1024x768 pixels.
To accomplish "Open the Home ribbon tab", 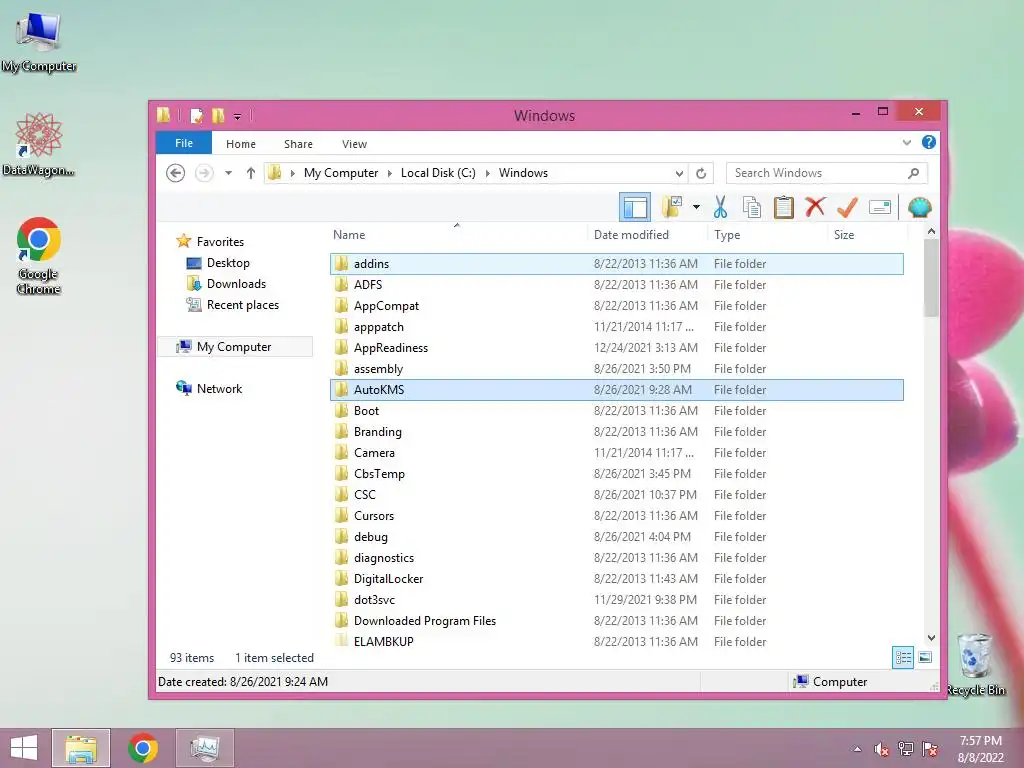I will pyautogui.click(x=241, y=144).
